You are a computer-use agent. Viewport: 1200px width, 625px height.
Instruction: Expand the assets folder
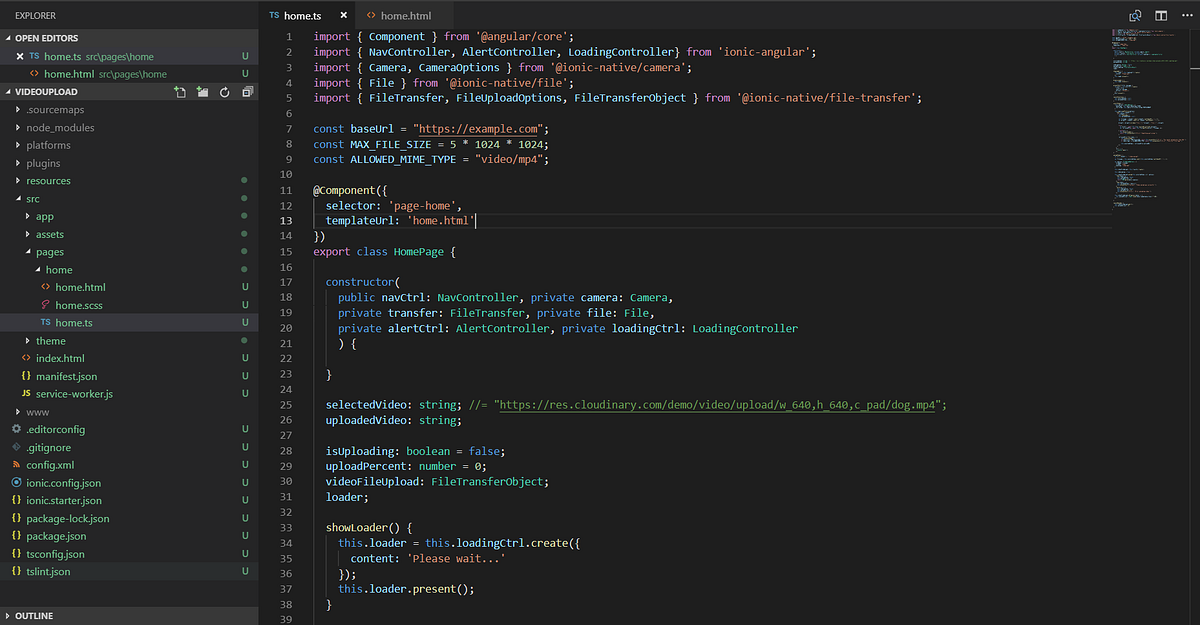point(129,234)
